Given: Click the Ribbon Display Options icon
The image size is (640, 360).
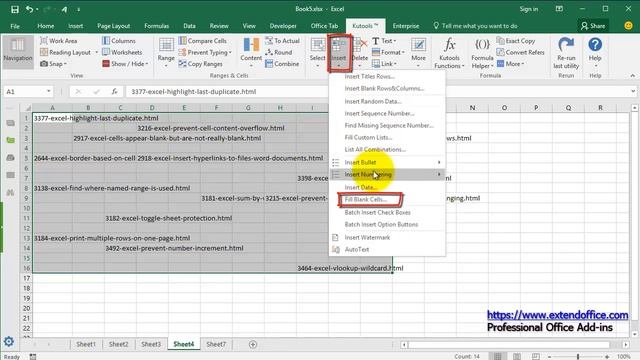Looking at the screenshot, I should (x=559, y=9).
